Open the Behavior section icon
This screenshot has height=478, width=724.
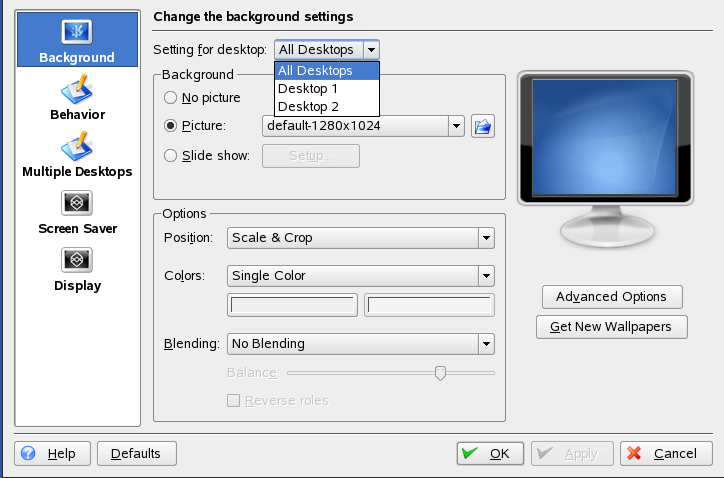coord(77,89)
